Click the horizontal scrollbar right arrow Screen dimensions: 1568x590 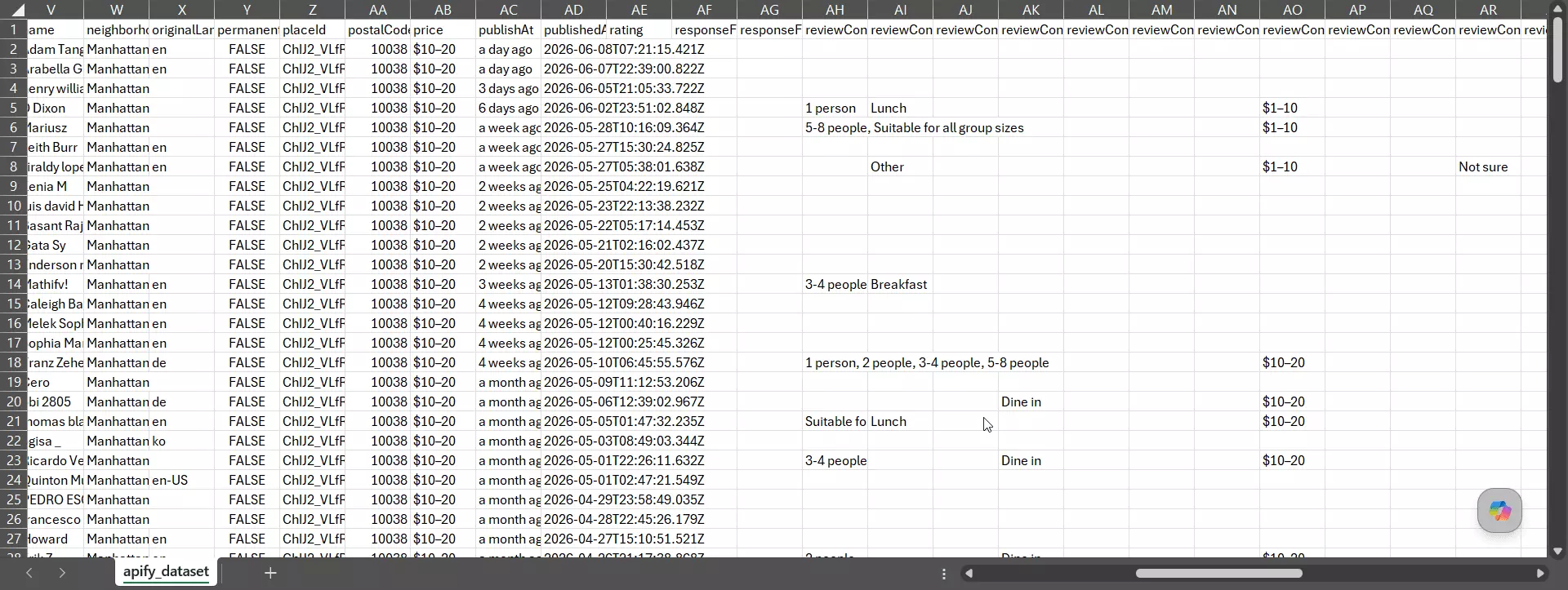[x=1540, y=573]
